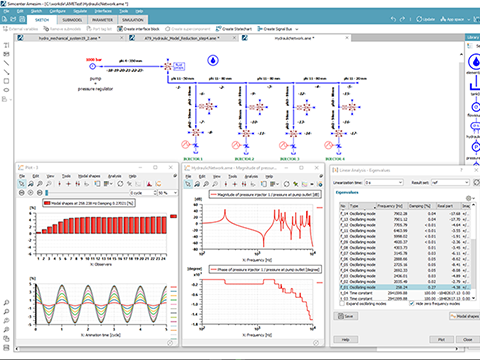Click the animation slider in Plot-3 window
Screen dimensions: 480x360
[x=87, y=193]
